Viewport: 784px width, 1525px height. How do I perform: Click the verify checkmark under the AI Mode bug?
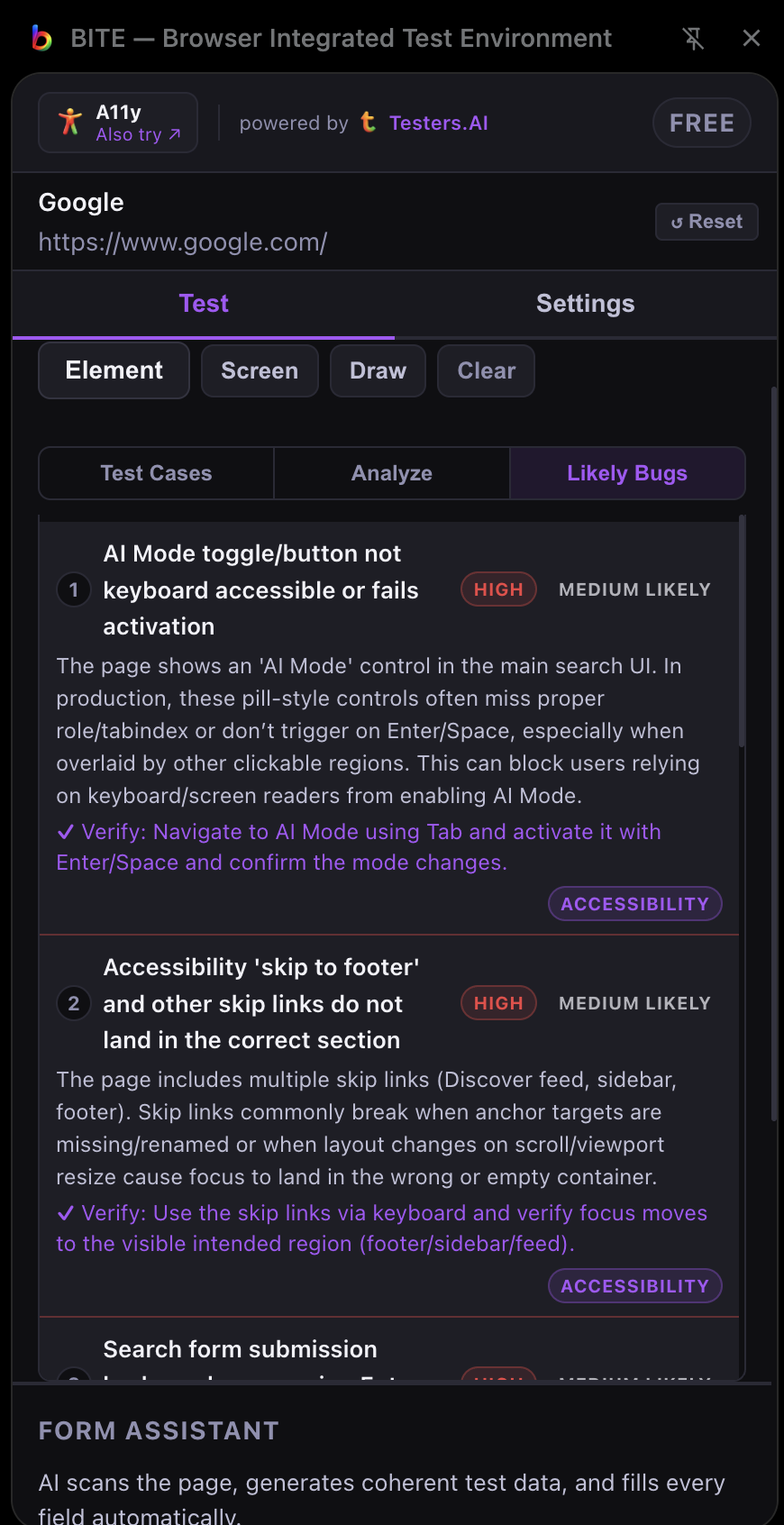(66, 831)
